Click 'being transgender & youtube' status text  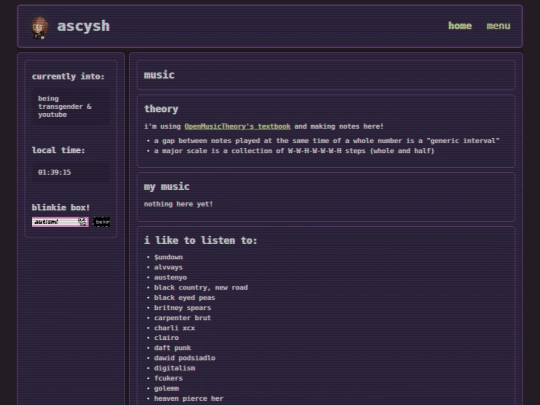click(x=65, y=106)
